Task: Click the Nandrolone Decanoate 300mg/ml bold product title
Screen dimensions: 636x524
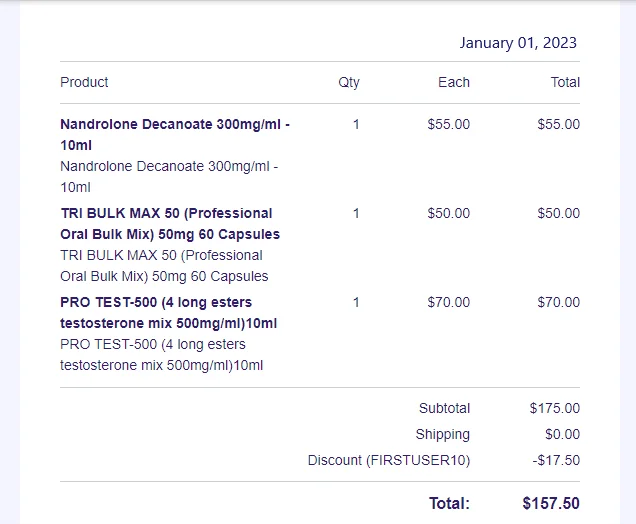Action: (x=175, y=135)
